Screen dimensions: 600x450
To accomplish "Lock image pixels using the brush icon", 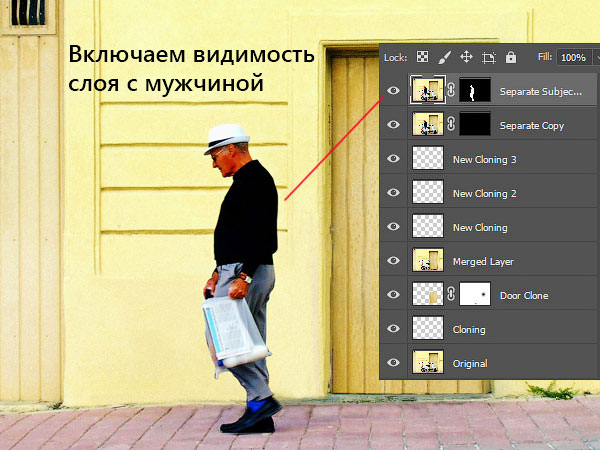I will (x=444, y=57).
